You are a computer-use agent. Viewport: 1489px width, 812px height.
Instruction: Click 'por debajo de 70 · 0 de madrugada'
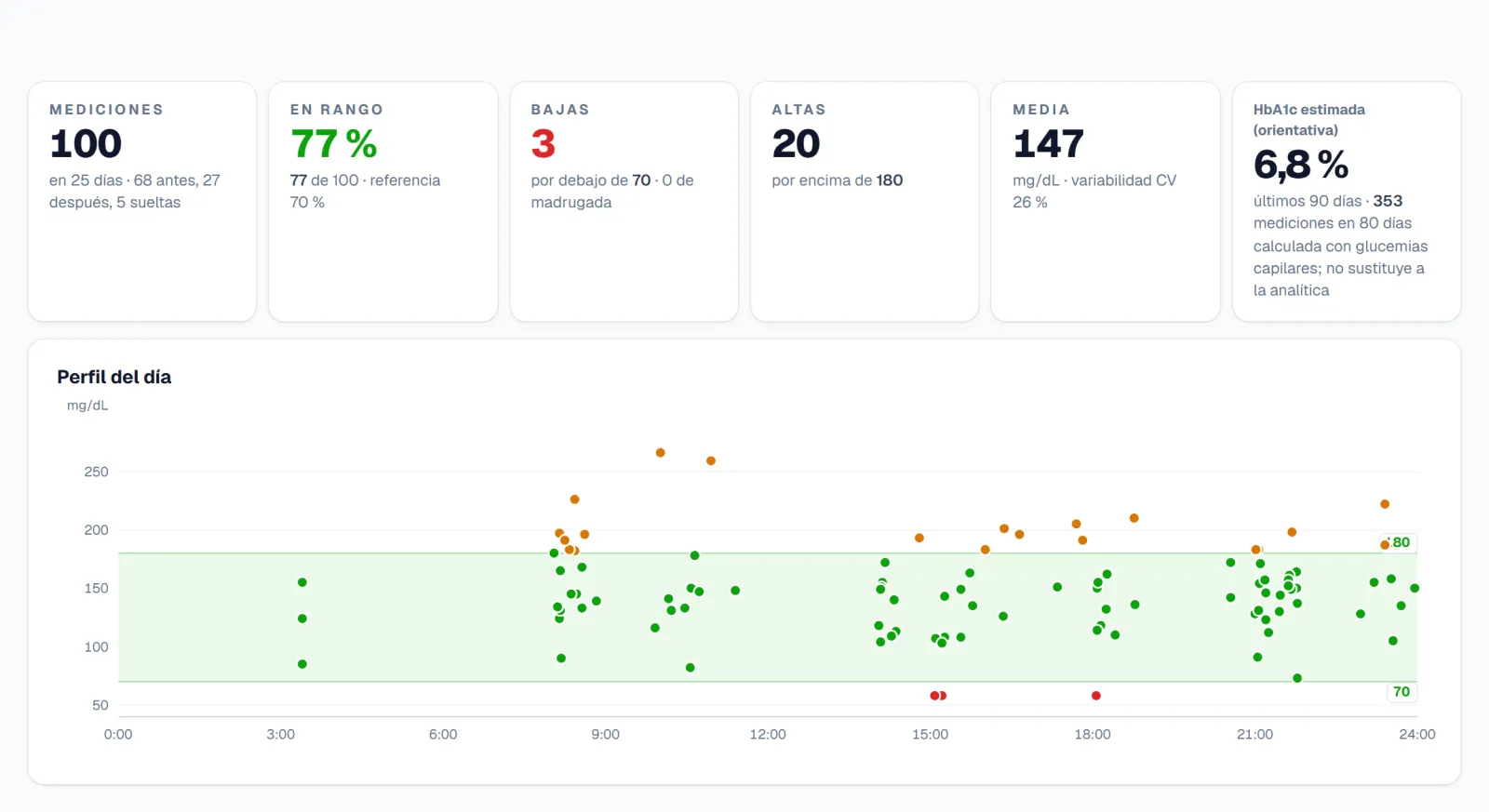pos(612,192)
